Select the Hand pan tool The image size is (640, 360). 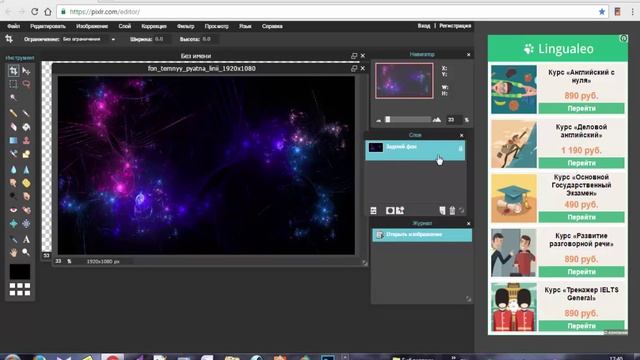(13, 253)
